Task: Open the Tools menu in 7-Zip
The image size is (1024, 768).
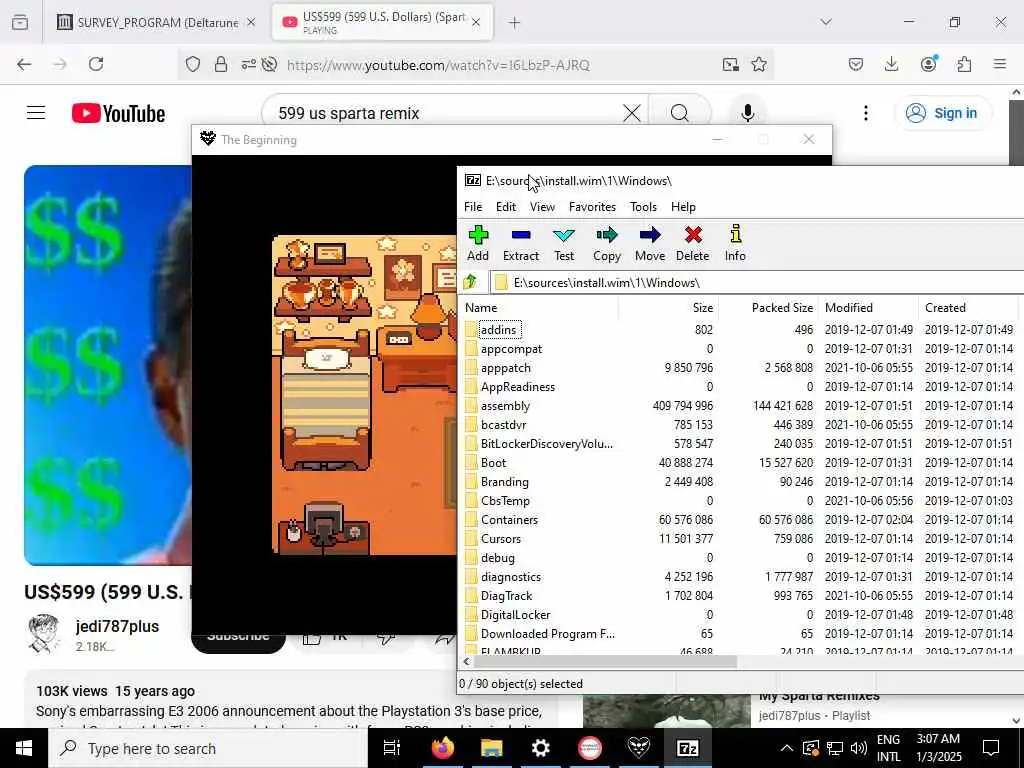Action: (643, 206)
